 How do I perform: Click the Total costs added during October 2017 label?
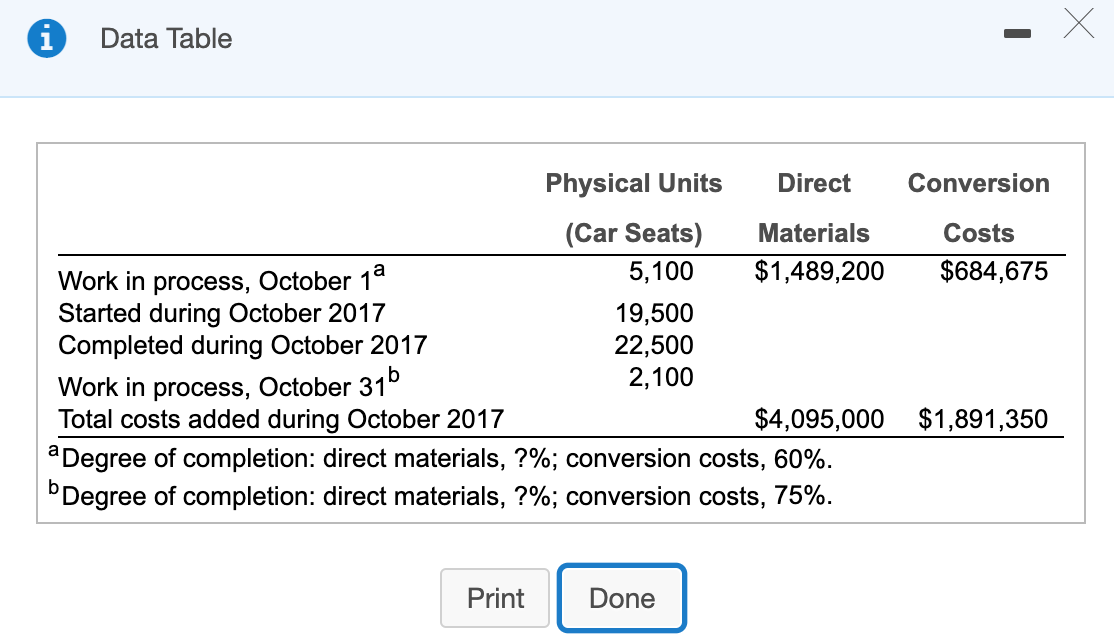(280, 419)
